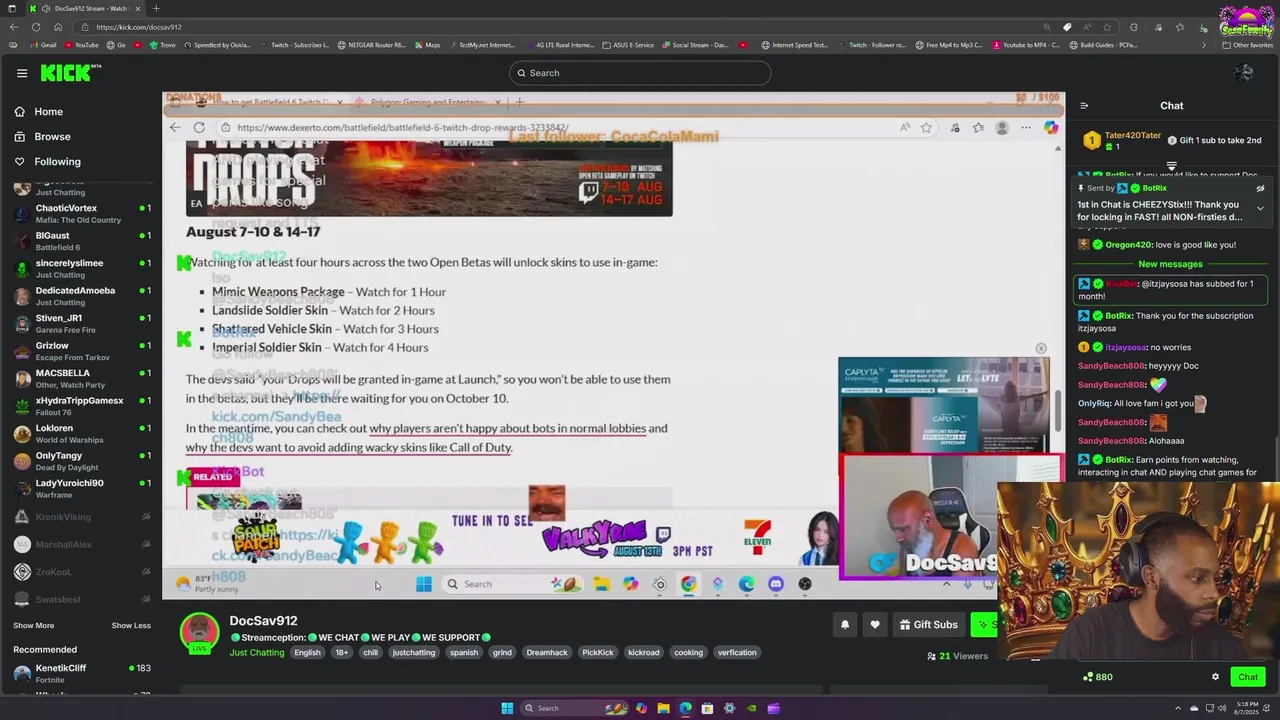The image size is (1280, 720).
Task: Open LadyYuroichi90 channel
Action: 82,488
